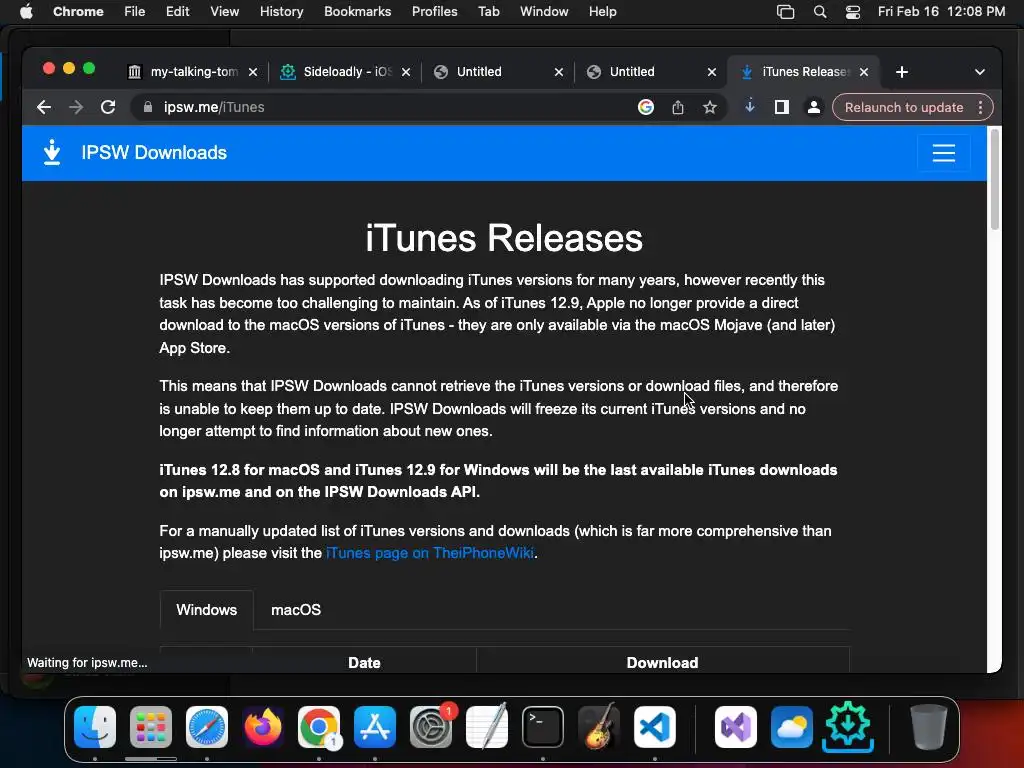Reload the ipsw.me page
The width and height of the screenshot is (1024, 768).
108,107
